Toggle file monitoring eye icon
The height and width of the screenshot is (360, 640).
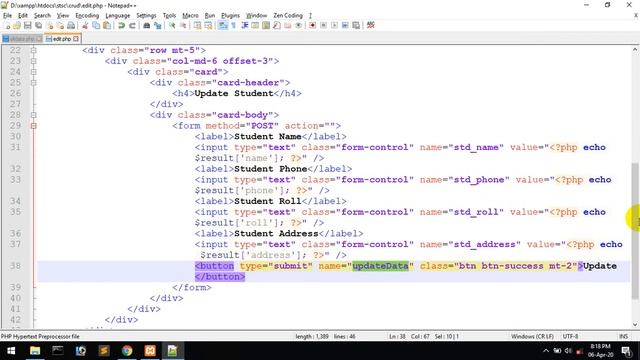[298, 25]
